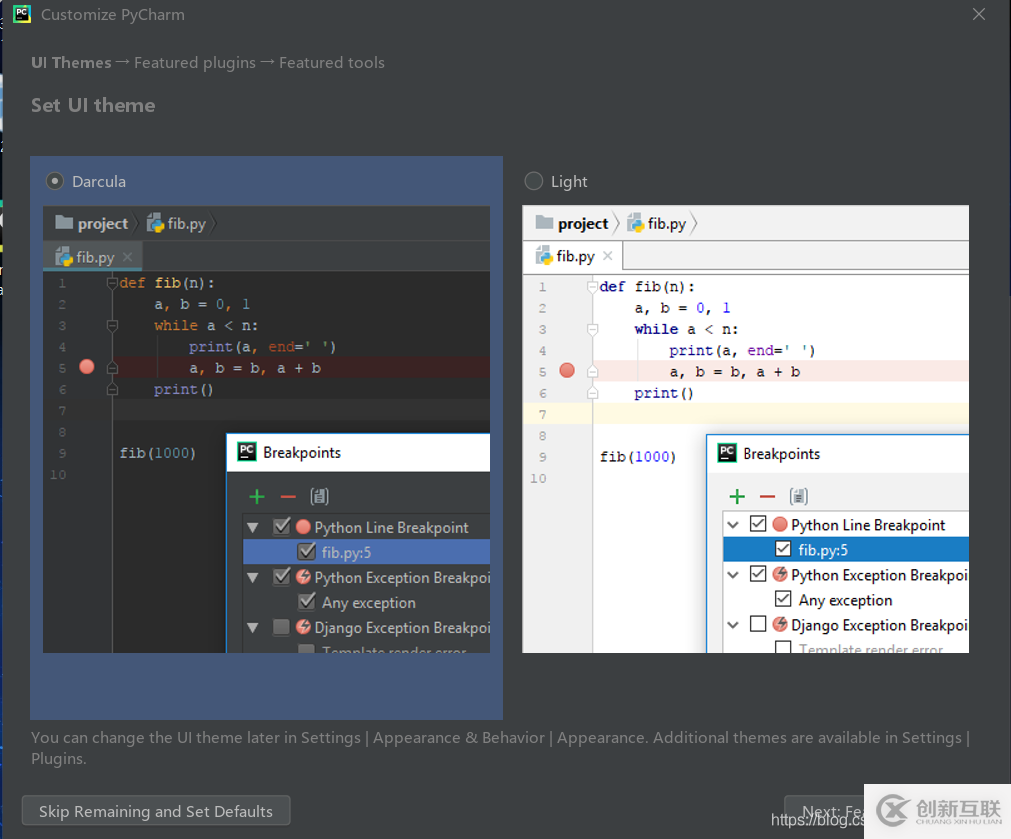Screen dimensions: 1011x839
Task: Click red breakpoint dot in Darcula preview
Action: click(87, 367)
